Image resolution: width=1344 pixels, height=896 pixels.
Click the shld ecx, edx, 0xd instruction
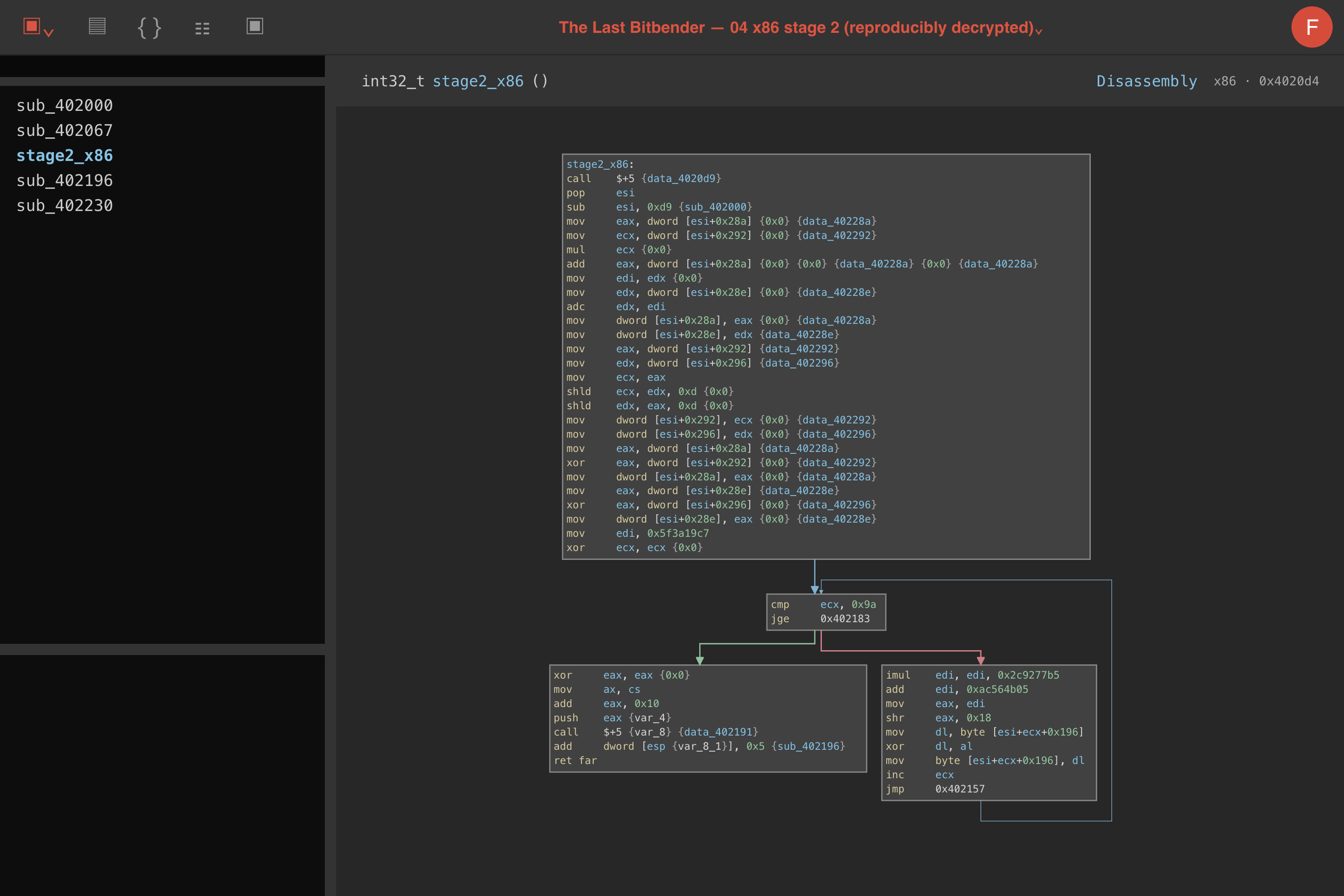click(x=650, y=392)
